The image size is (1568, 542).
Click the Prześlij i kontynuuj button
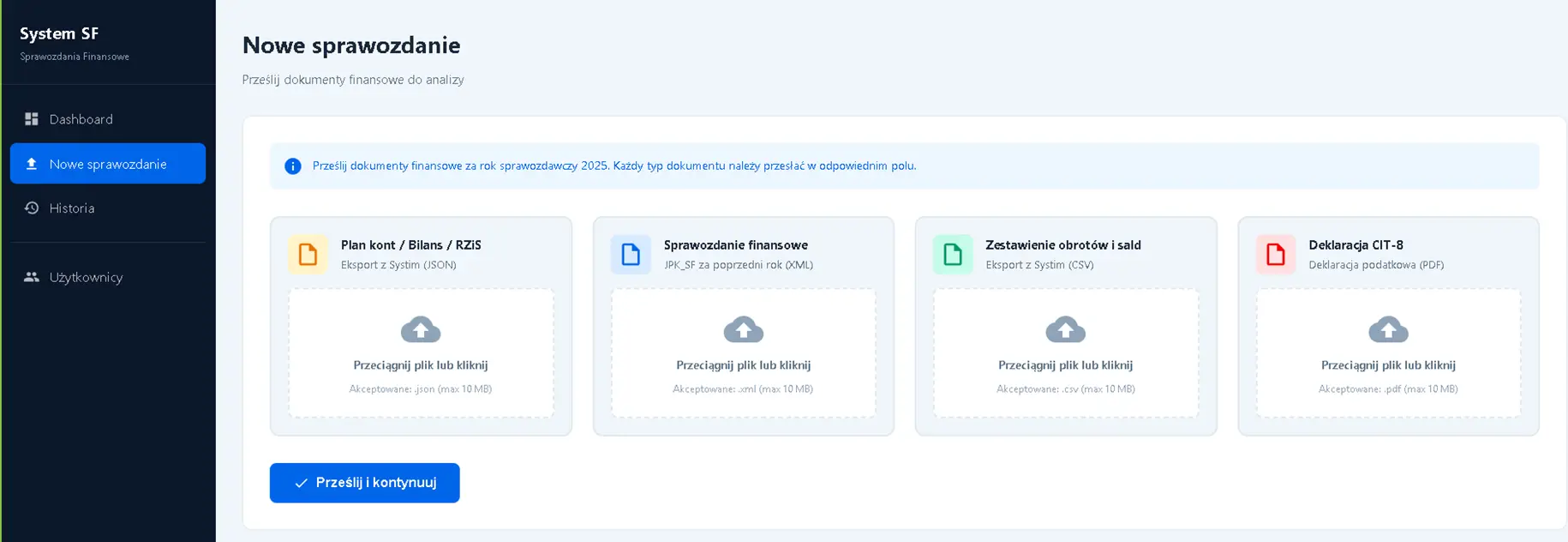point(365,483)
